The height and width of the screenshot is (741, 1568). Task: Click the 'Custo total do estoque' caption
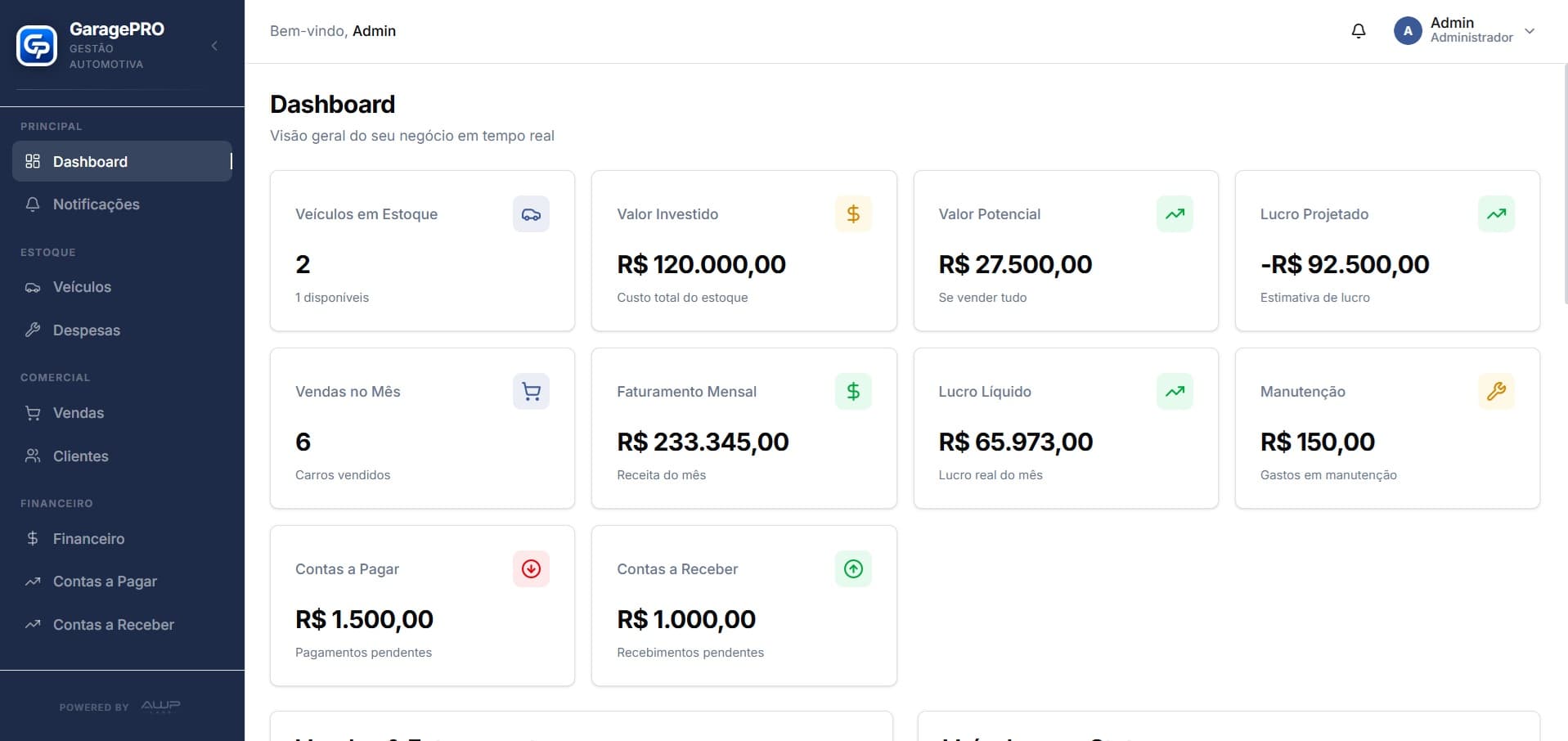682,298
